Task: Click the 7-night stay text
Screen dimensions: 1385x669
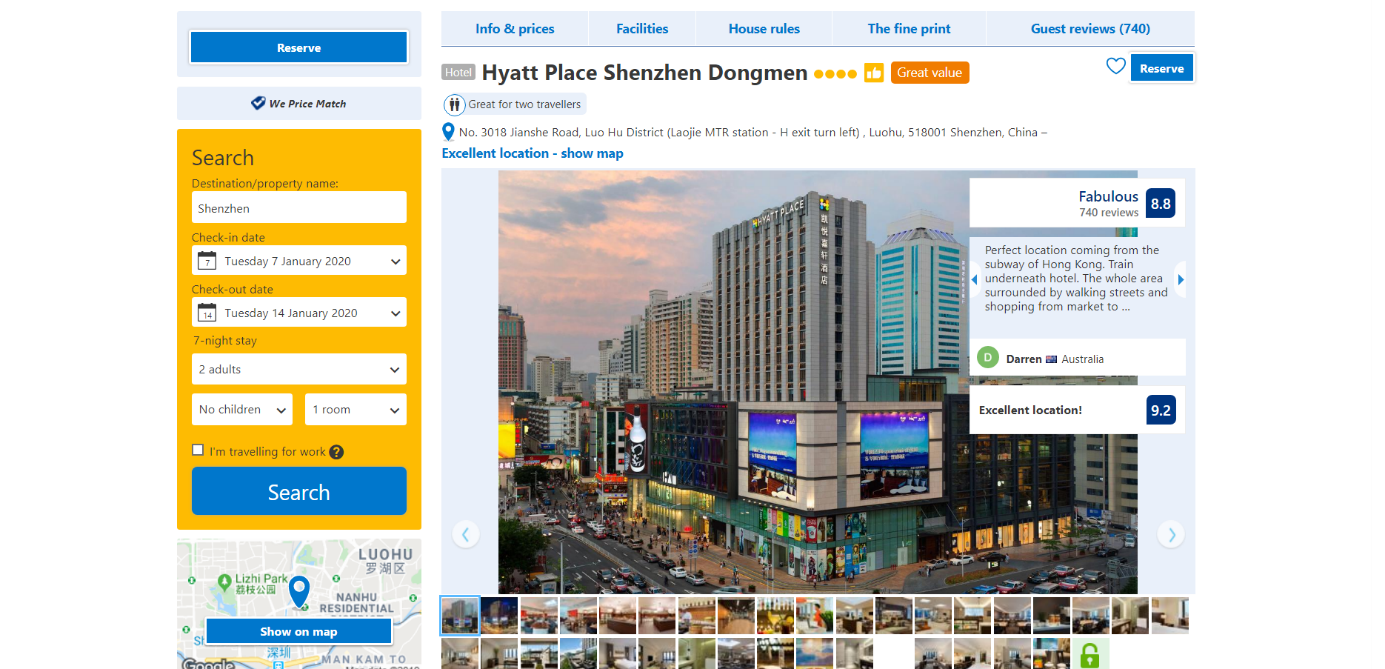Action: click(x=225, y=341)
